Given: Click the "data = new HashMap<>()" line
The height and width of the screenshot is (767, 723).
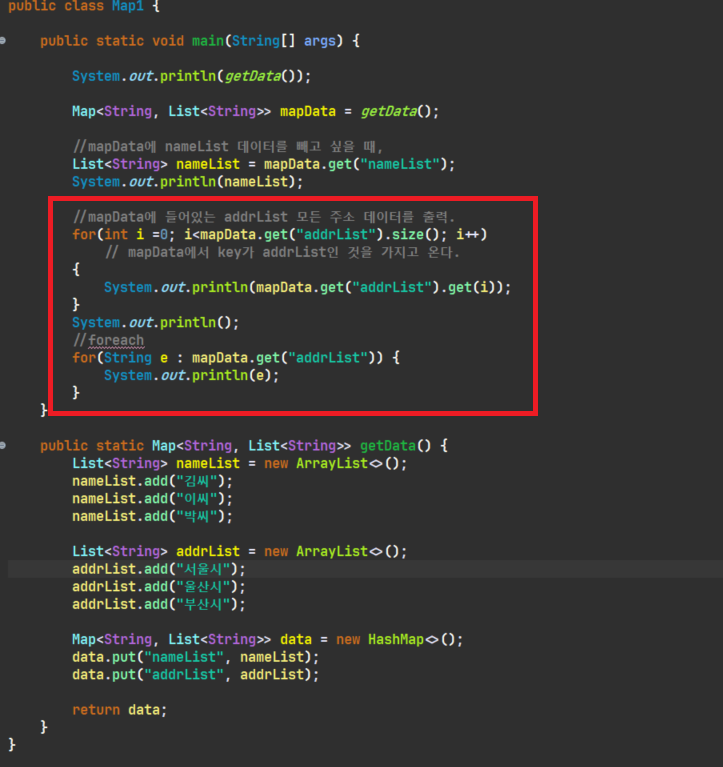Looking at the screenshot, I should 267,639.
